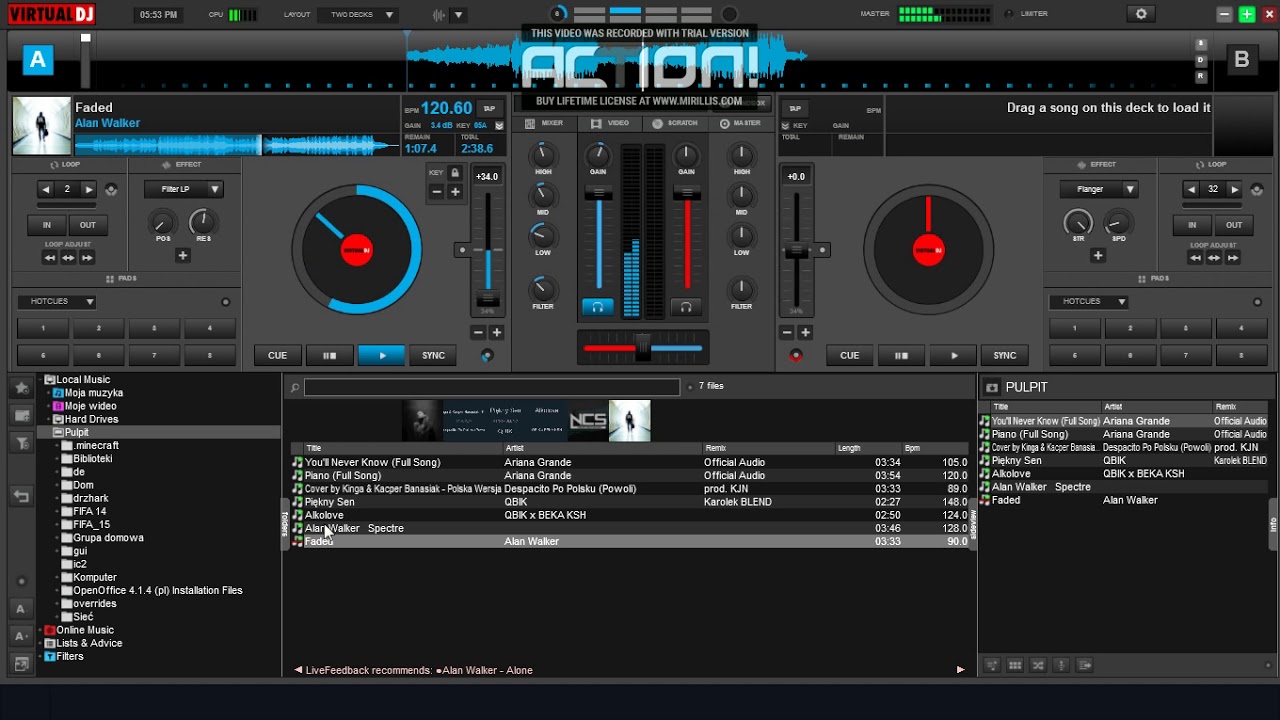The height and width of the screenshot is (720, 1280).
Task: Click sidelist shuffle icon at bottom
Action: click(1038, 665)
